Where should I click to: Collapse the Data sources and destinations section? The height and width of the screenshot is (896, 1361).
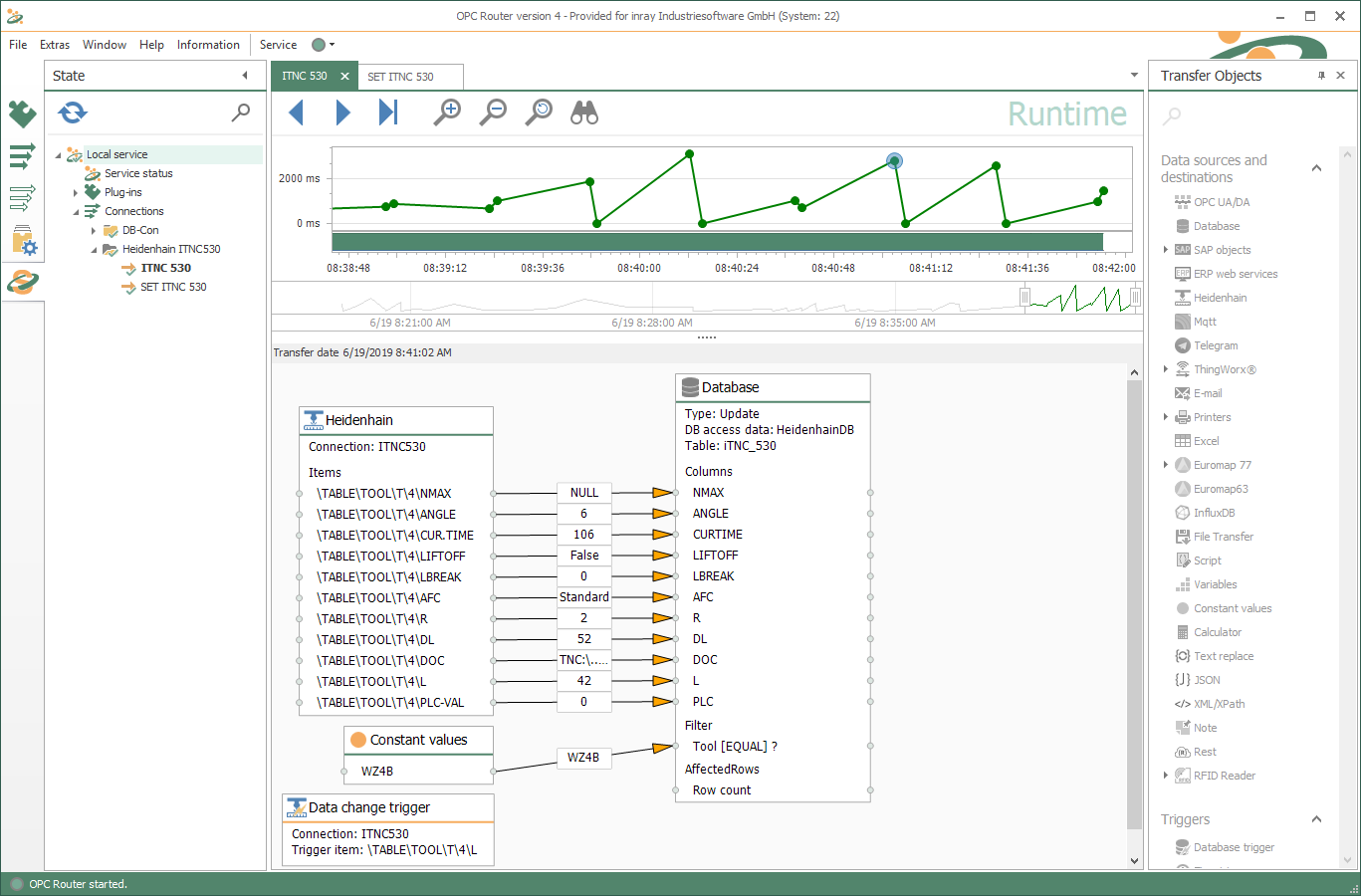(1316, 168)
